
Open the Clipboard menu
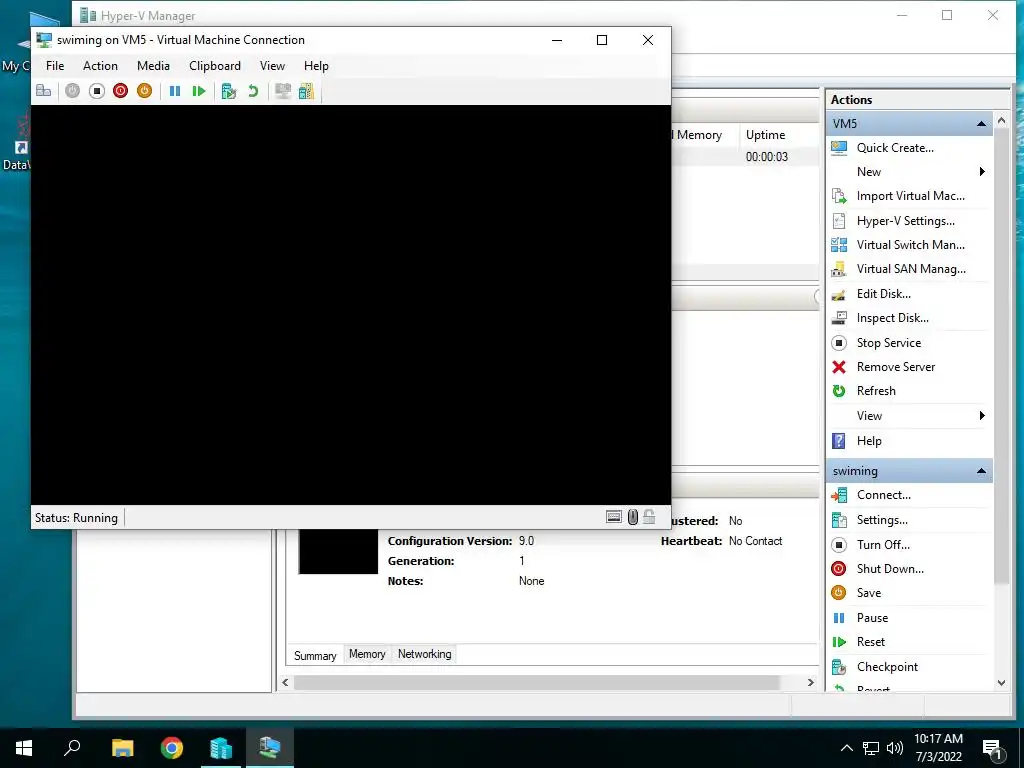215,66
